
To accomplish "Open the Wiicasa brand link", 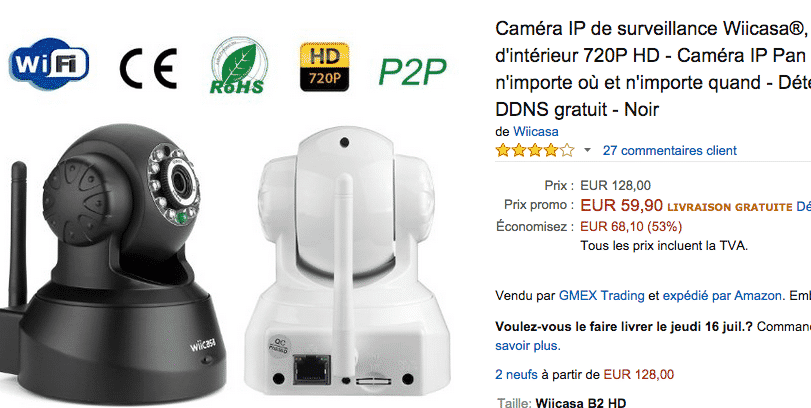I will coord(536,131).
